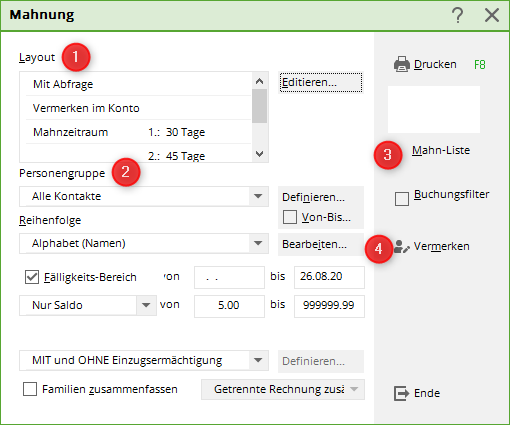
Task: Close the Mahnung dialog with X
Action: [492, 15]
